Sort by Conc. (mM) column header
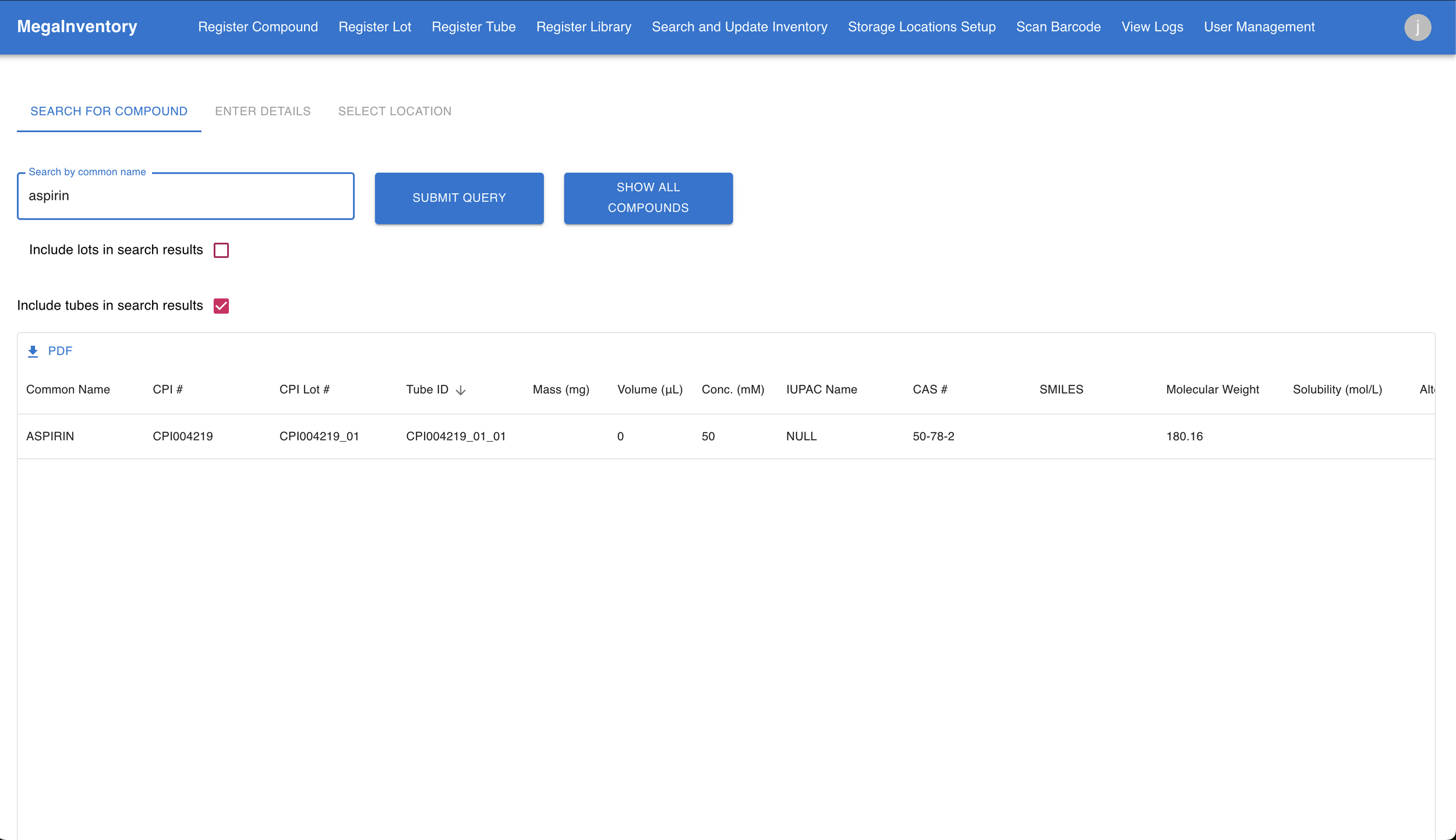This screenshot has height=840, width=1456. click(x=733, y=389)
